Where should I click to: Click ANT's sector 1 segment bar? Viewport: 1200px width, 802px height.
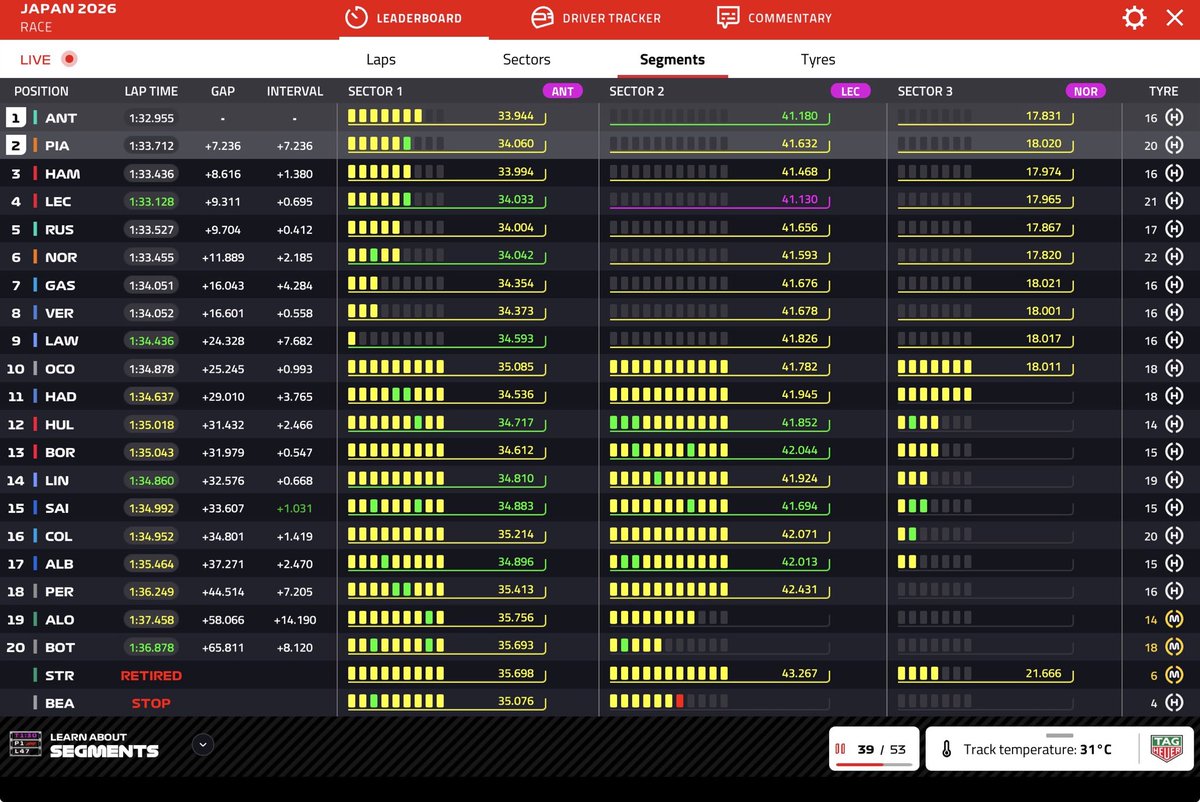point(396,116)
